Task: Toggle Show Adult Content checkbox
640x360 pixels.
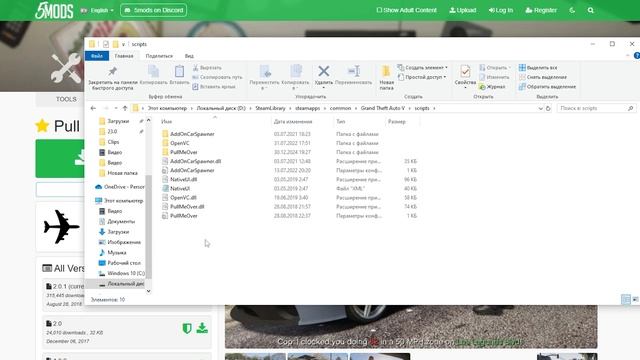Action: (379, 10)
